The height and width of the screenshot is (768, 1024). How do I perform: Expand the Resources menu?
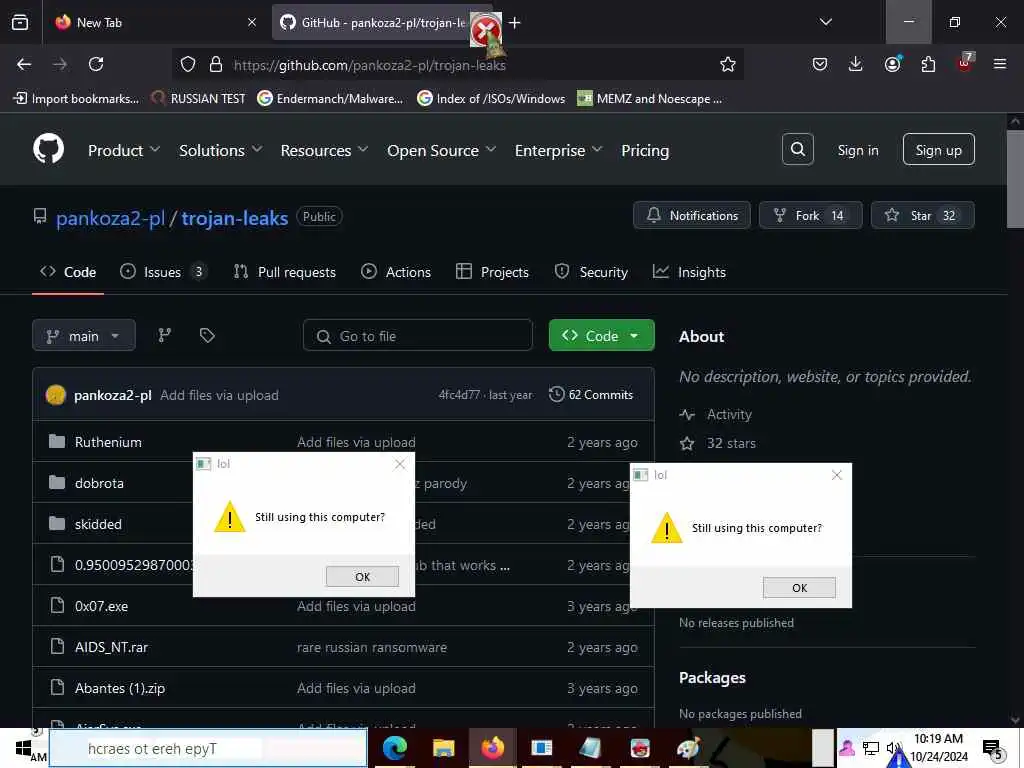[x=325, y=150]
